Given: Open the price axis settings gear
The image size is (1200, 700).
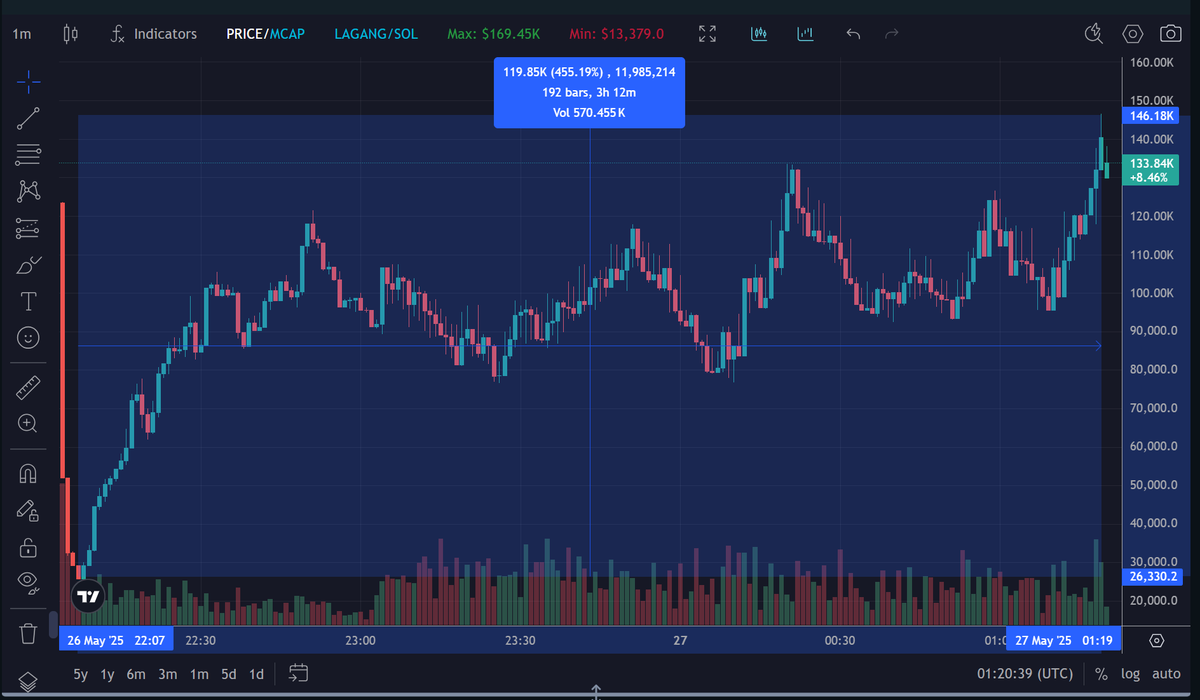Looking at the screenshot, I should [x=1157, y=640].
